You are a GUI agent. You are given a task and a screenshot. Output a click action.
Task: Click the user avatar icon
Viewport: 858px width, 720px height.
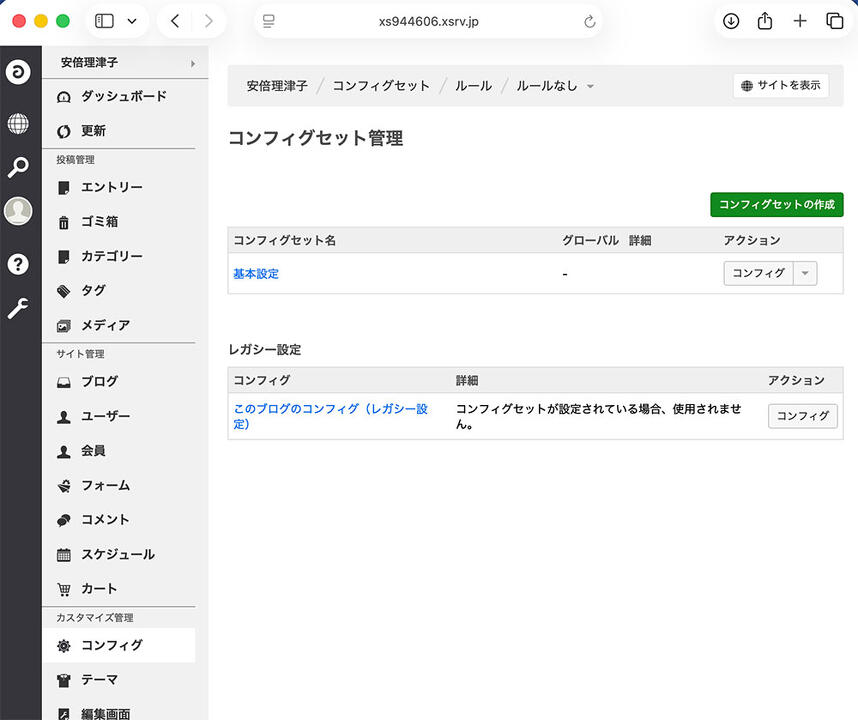coord(20,211)
